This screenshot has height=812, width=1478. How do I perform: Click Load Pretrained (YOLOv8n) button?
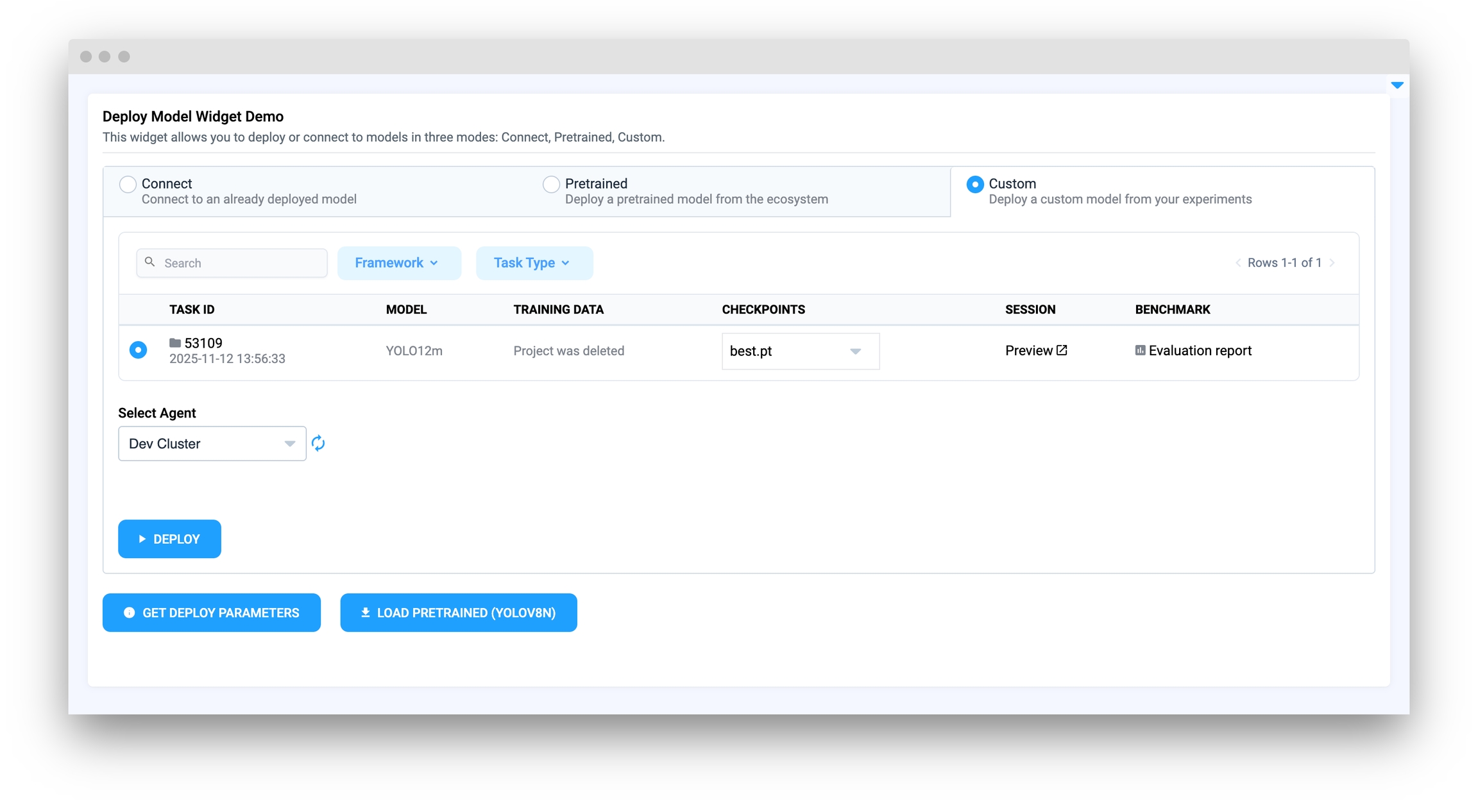click(458, 613)
